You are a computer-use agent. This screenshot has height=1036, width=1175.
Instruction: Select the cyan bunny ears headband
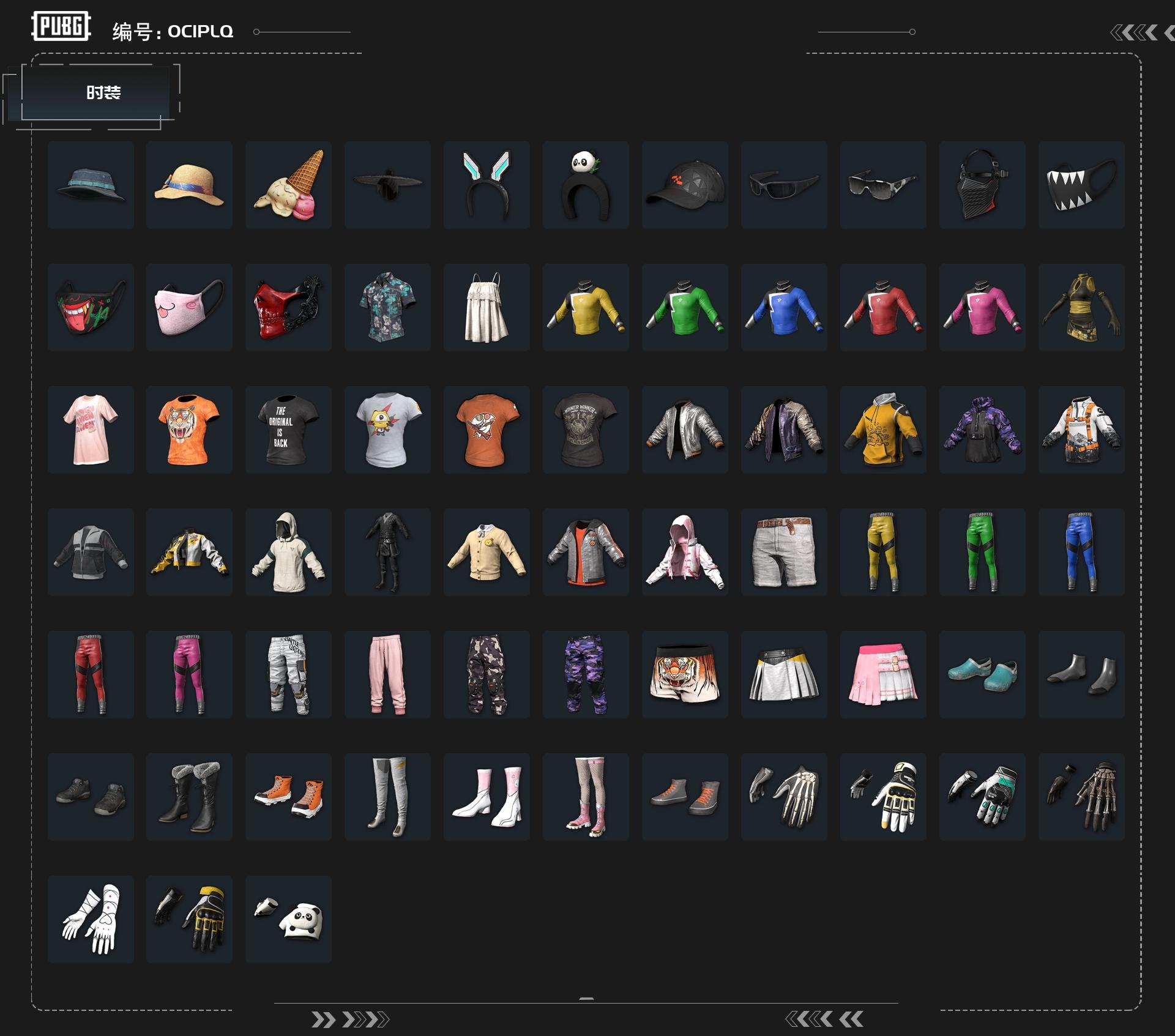point(487,185)
